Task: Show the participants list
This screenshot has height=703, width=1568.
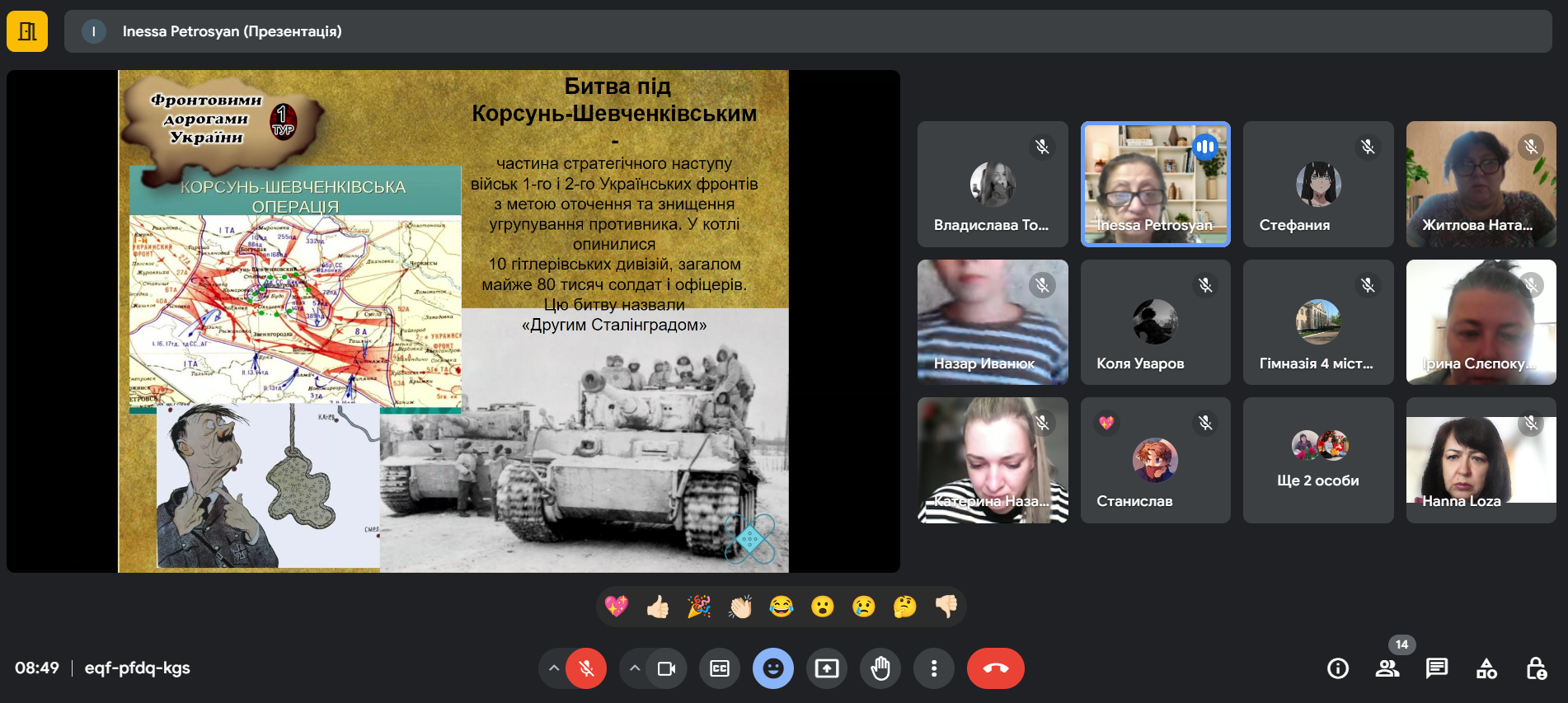Action: pyautogui.click(x=1387, y=668)
